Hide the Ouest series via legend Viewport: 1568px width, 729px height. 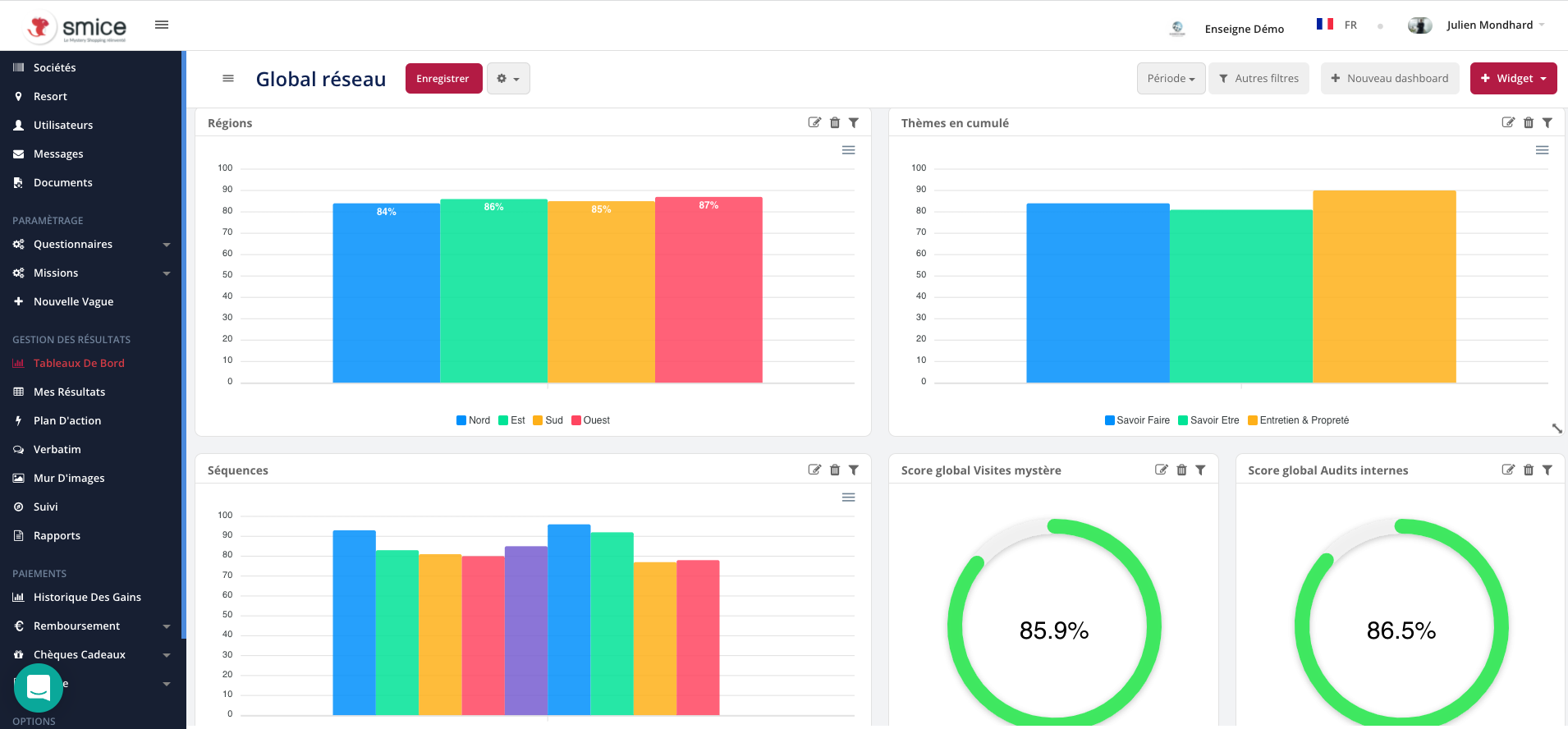click(x=590, y=420)
